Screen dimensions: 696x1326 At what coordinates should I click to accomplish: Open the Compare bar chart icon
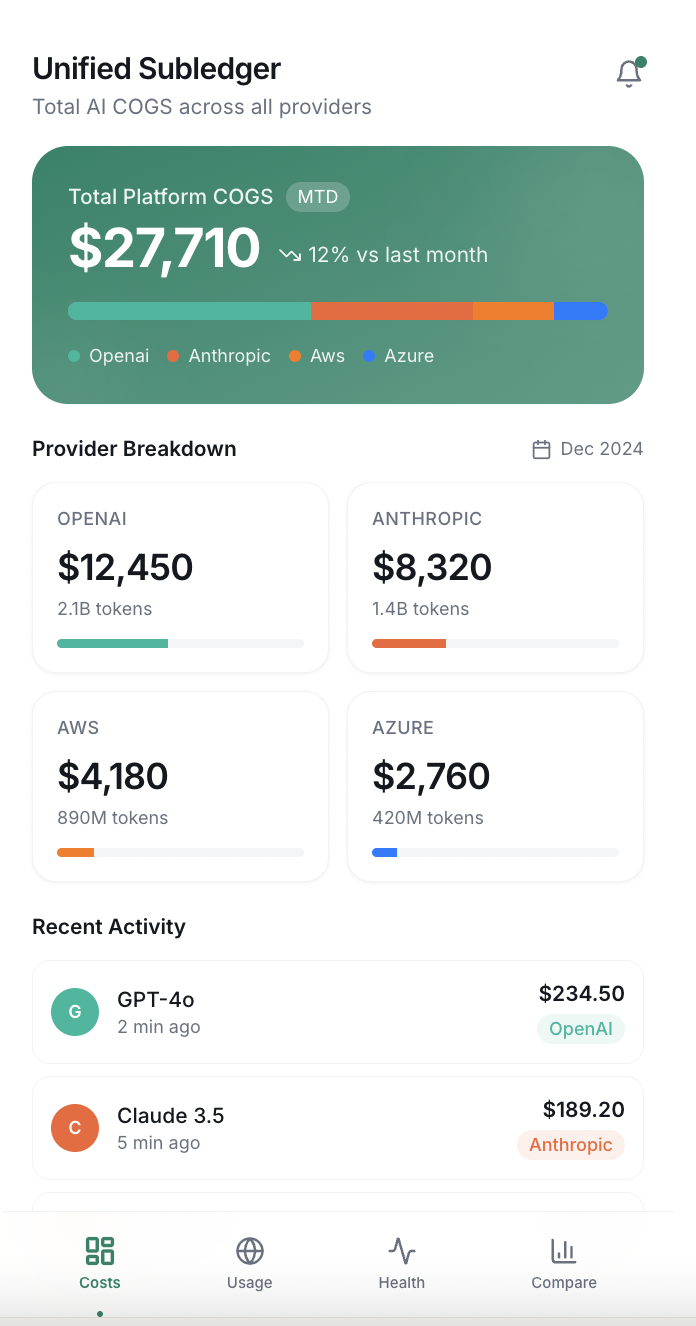coord(564,1251)
